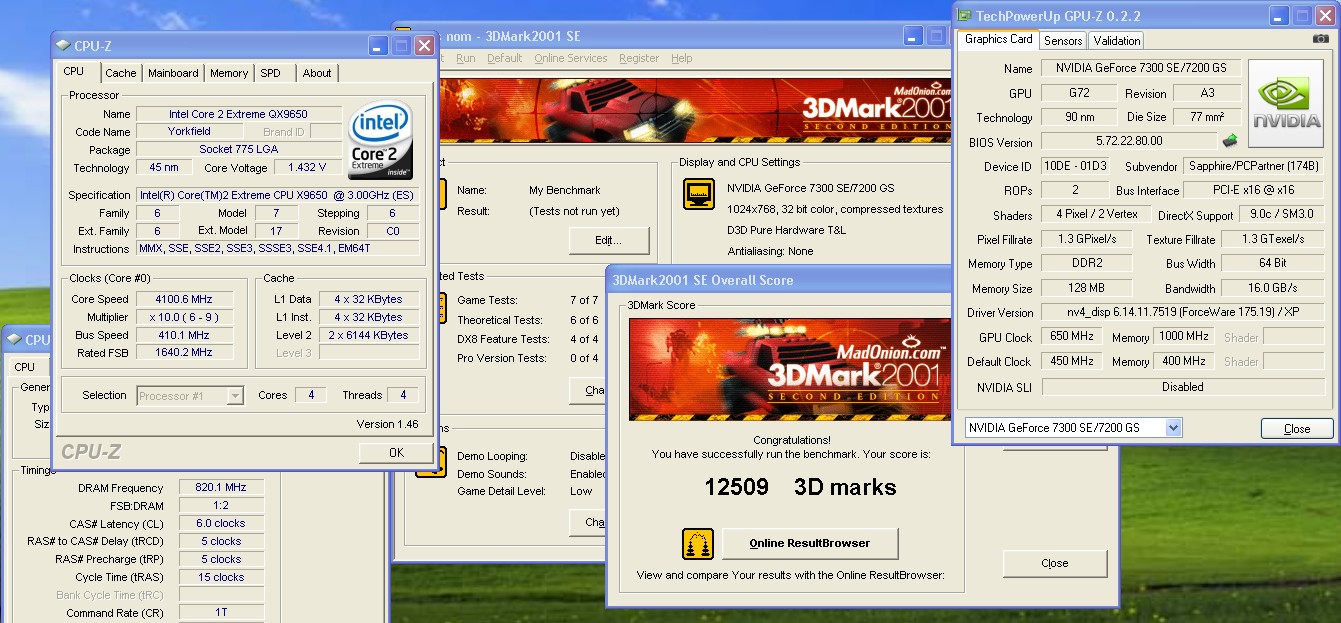Open the Default menu in 3DMark2001
The image size is (1341, 623).
pos(504,59)
